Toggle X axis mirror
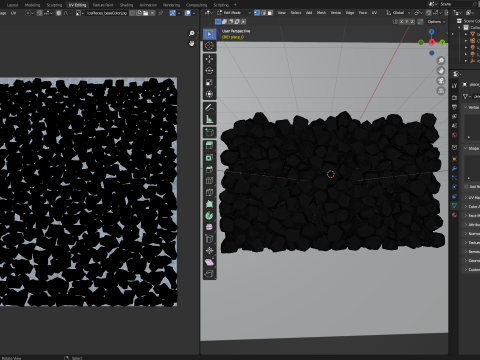The image size is (480, 360). 402,21
